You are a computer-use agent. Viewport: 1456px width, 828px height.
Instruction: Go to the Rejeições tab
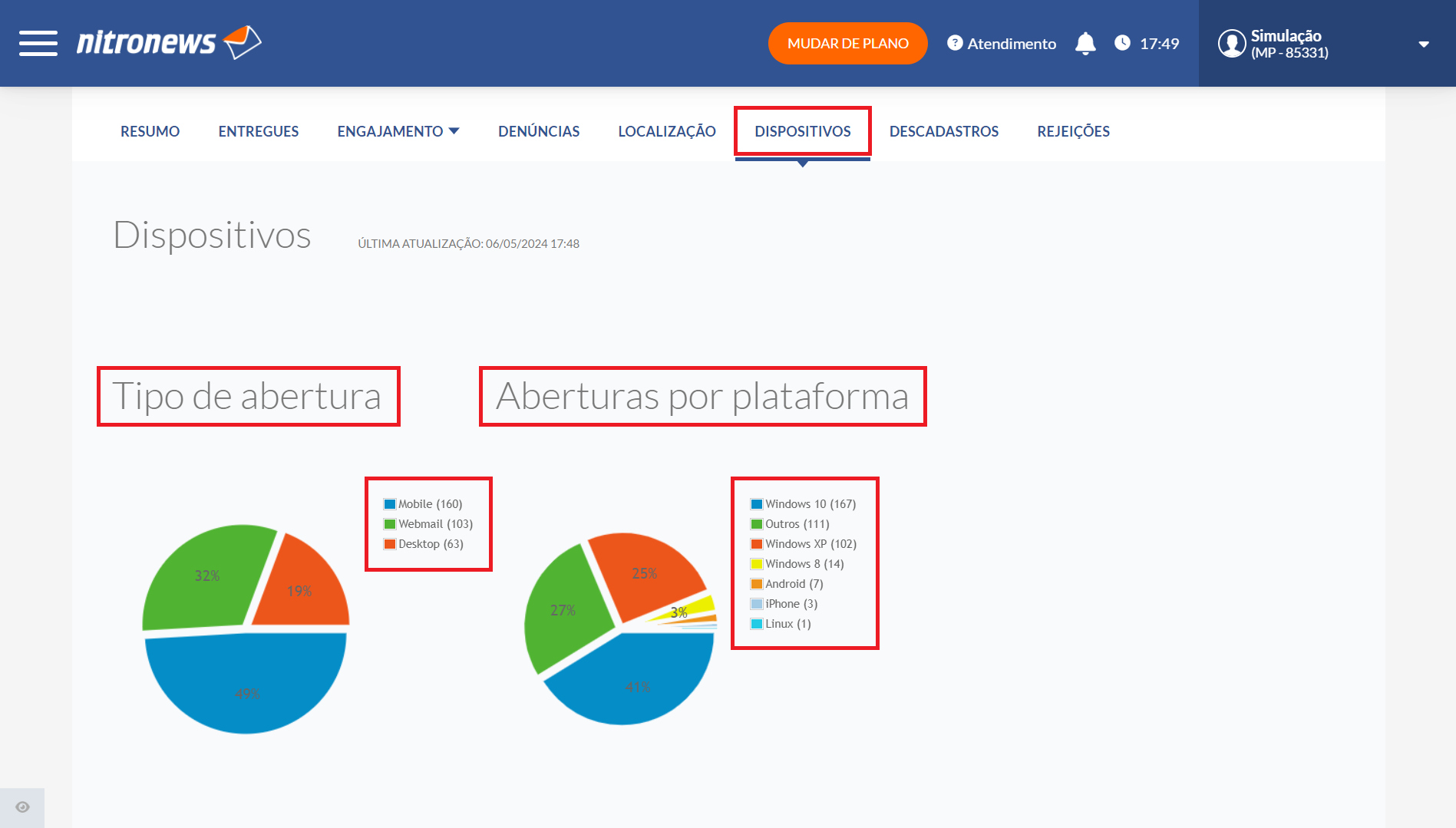point(1073,131)
